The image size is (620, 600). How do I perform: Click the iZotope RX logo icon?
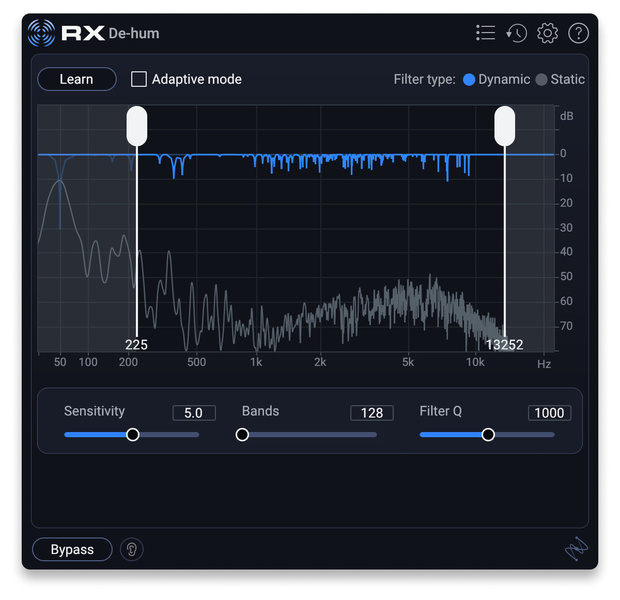click(41, 33)
